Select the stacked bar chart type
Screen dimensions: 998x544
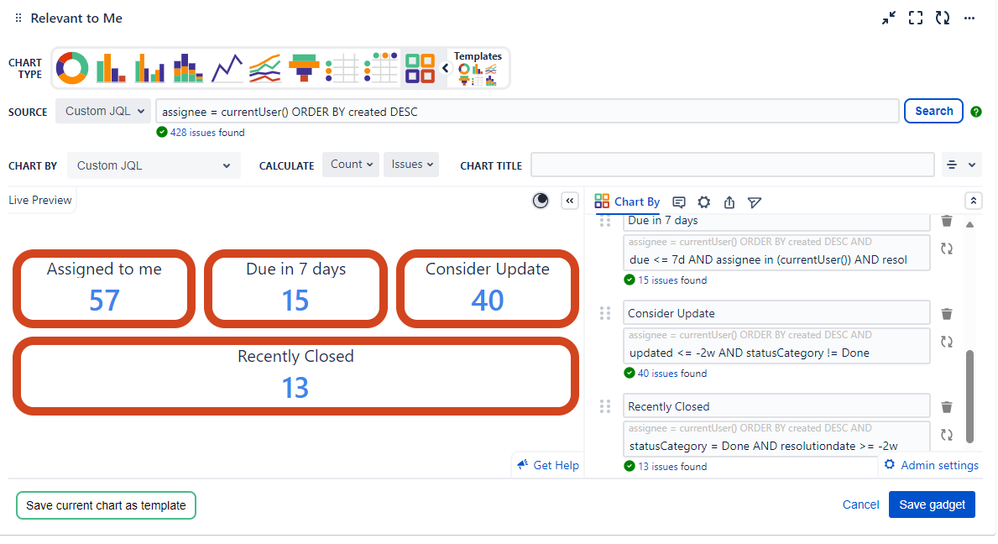click(x=188, y=68)
